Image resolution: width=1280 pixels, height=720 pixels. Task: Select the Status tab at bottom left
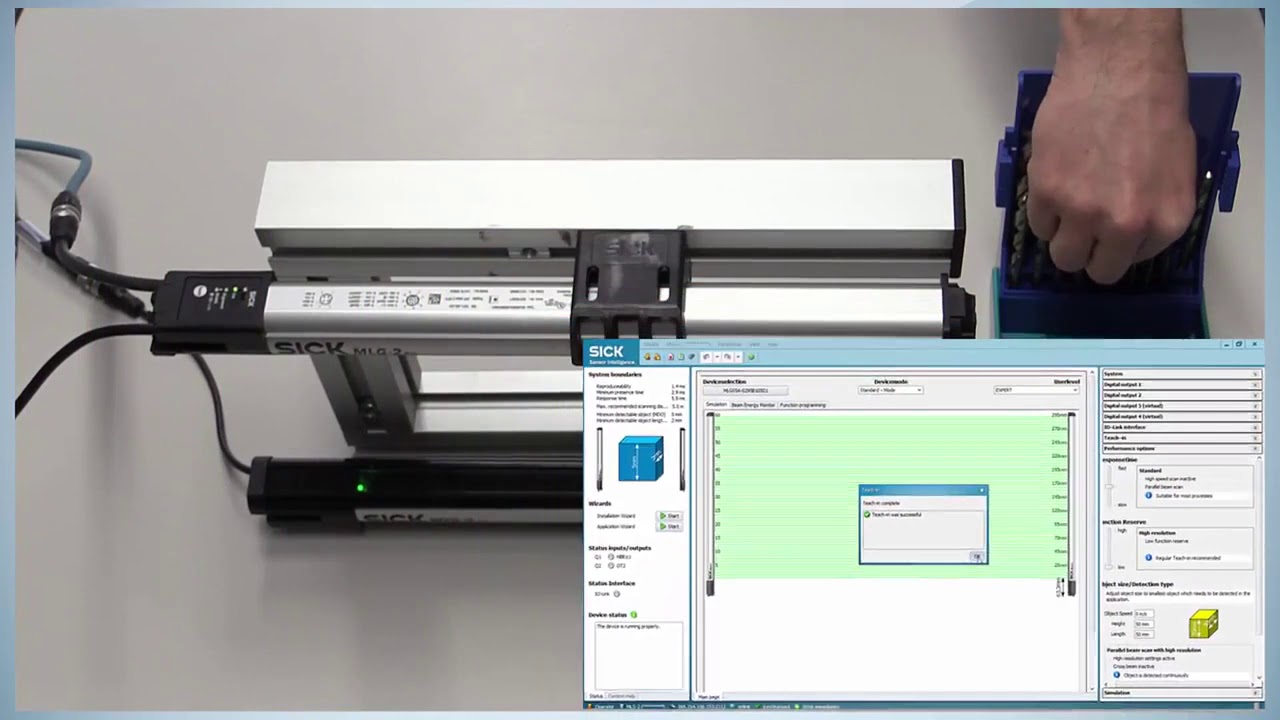[x=596, y=696]
